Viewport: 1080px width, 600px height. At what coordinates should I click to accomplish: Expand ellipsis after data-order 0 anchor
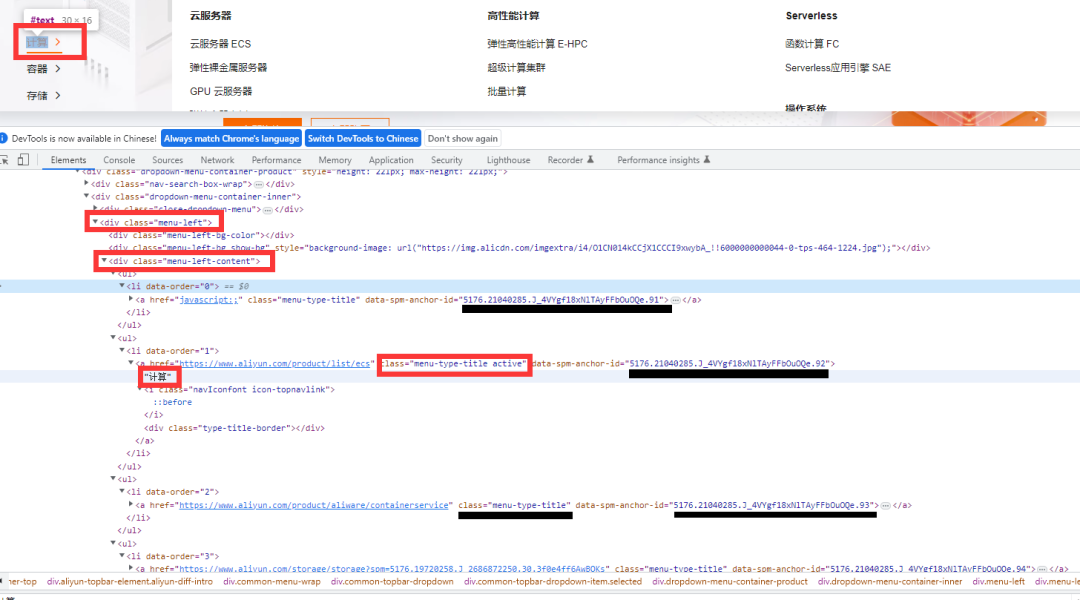(676, 300)
